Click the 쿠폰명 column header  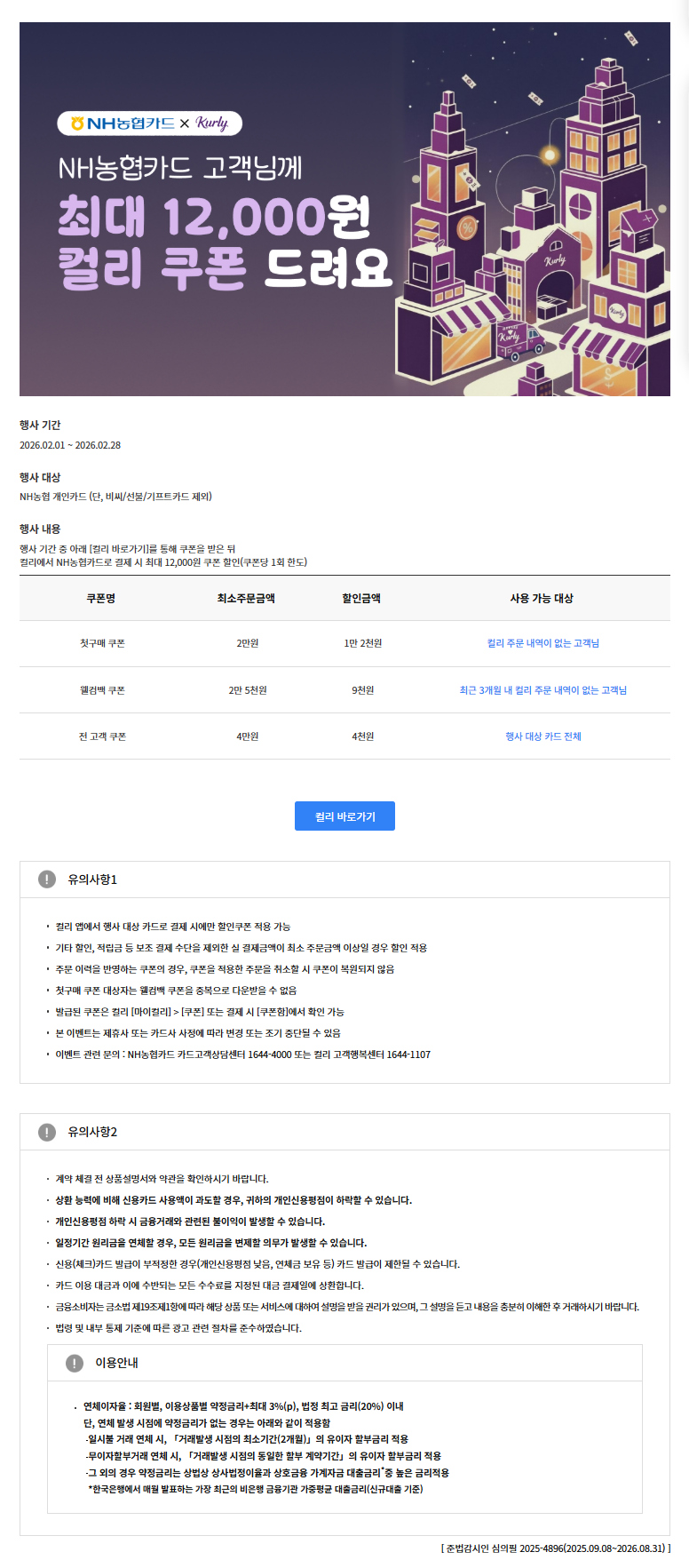click(x=101, y=599)
